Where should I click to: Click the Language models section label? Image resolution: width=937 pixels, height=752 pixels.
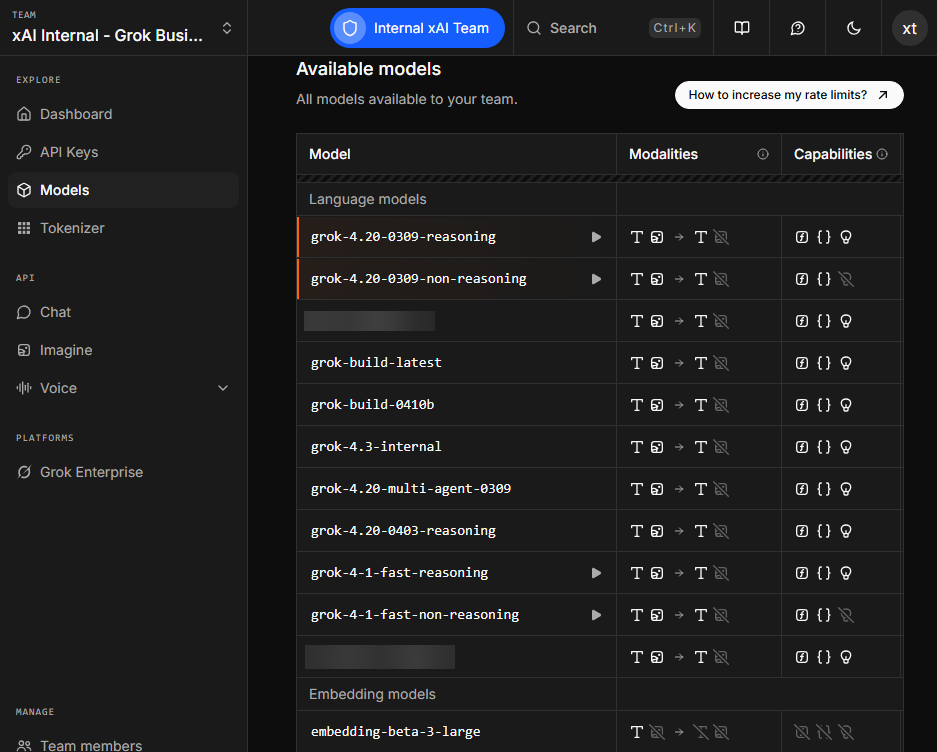pyautogui.click(x=368, y=199)
